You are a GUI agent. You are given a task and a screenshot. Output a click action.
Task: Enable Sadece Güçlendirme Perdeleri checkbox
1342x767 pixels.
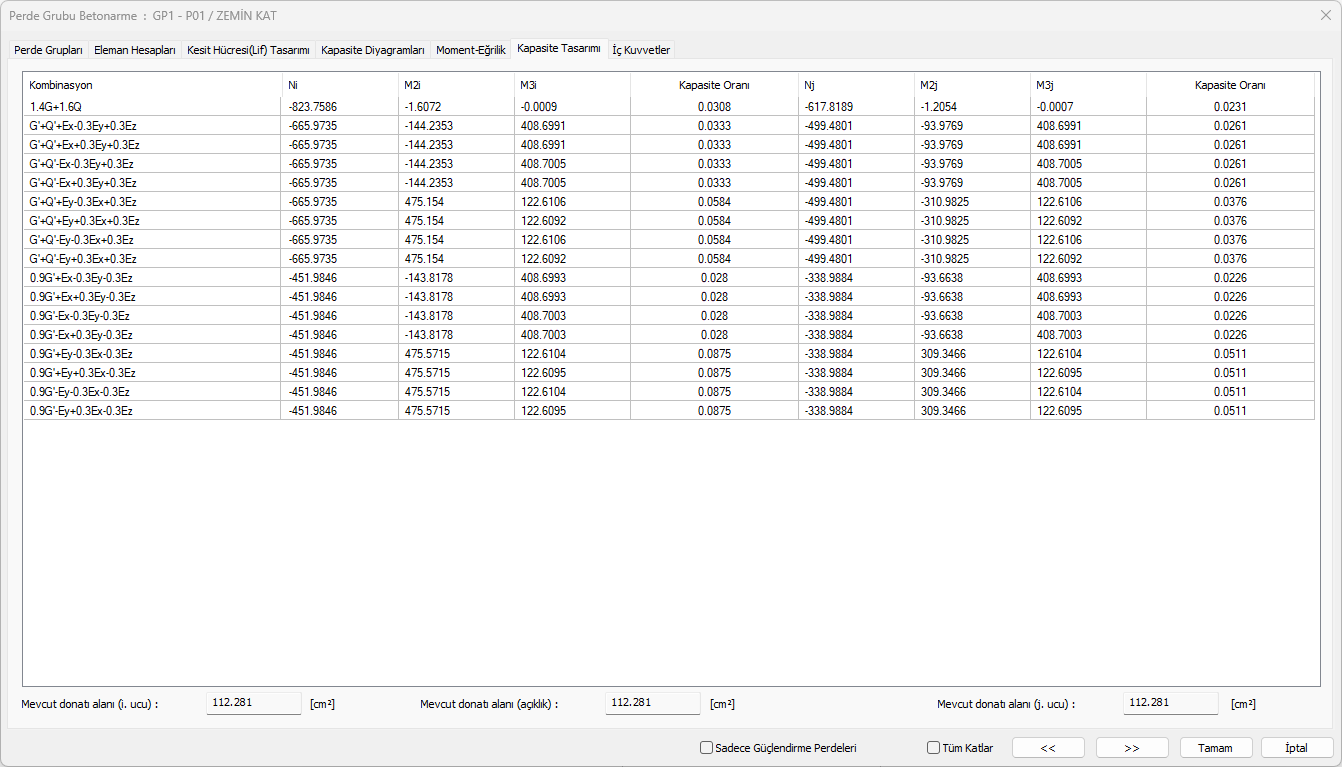707,747
